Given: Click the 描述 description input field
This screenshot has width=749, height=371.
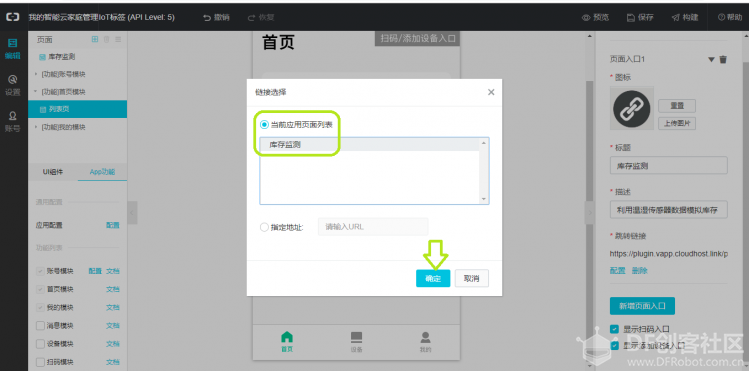Looking at the screenshot, I should pos(669,210).
